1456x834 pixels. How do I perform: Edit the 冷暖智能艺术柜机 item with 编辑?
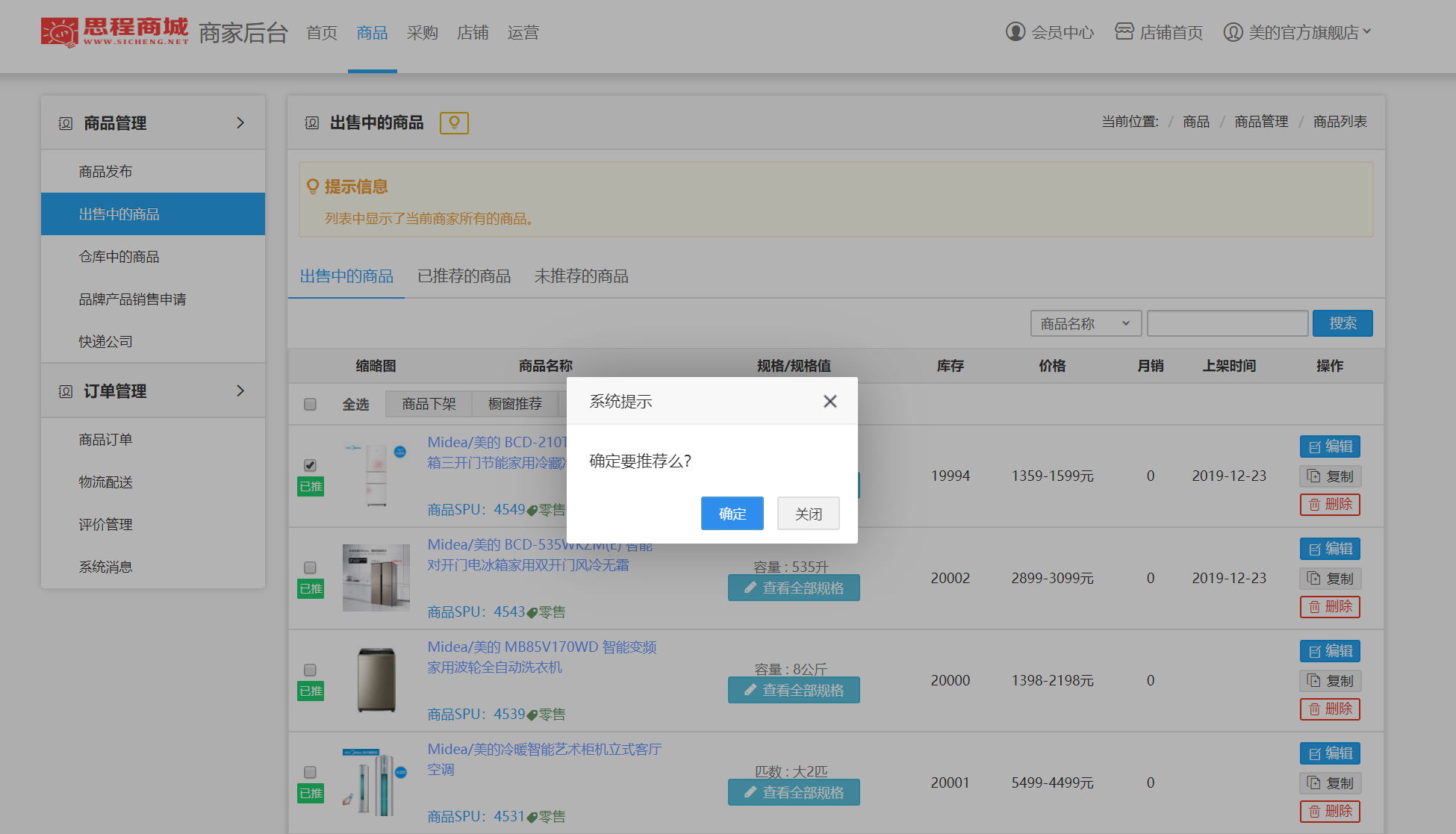click(1330, 753)
